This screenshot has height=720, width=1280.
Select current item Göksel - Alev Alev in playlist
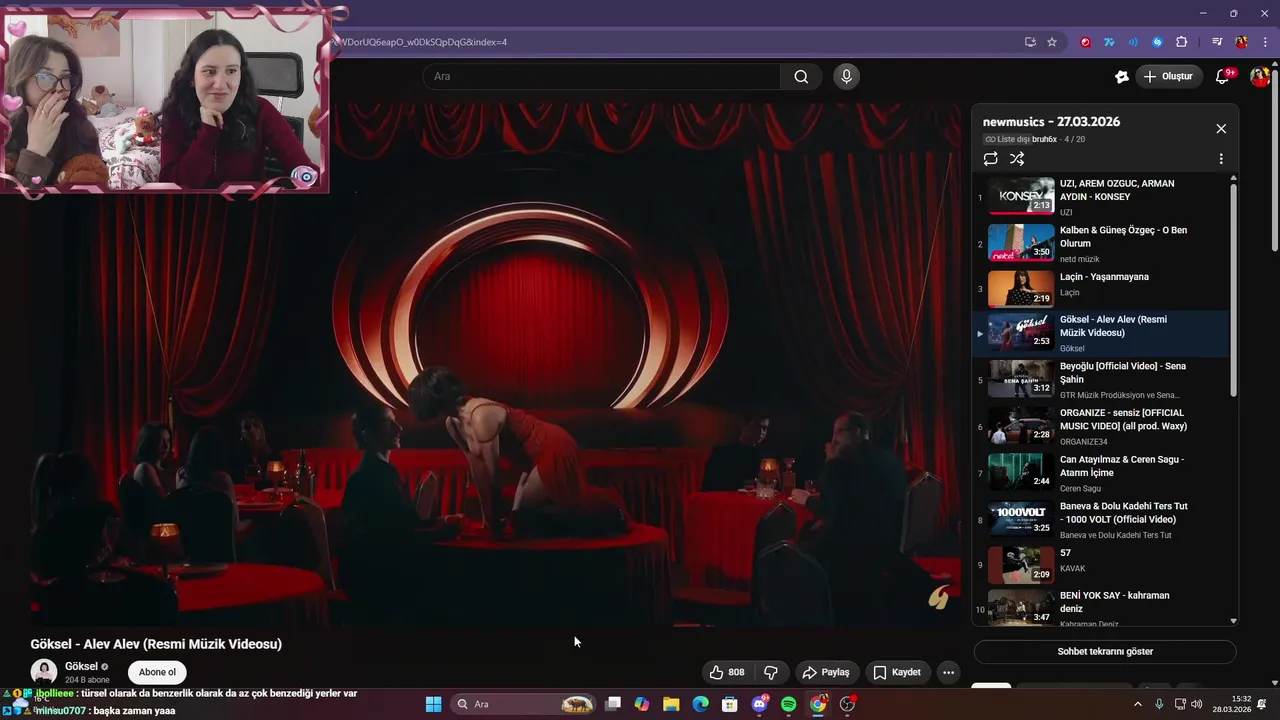point(1100,334)
